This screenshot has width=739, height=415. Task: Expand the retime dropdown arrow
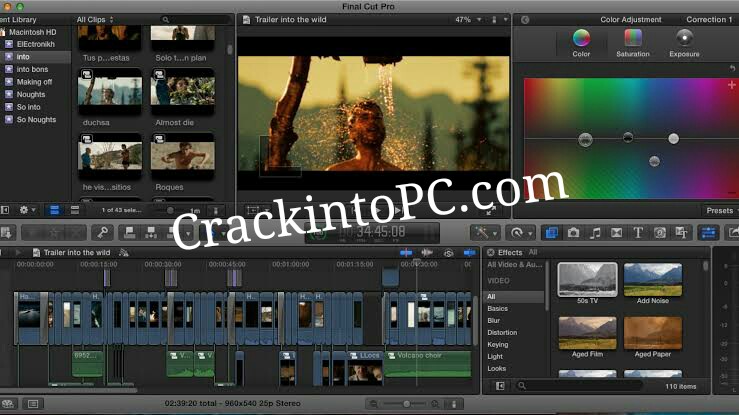[530, 234]
